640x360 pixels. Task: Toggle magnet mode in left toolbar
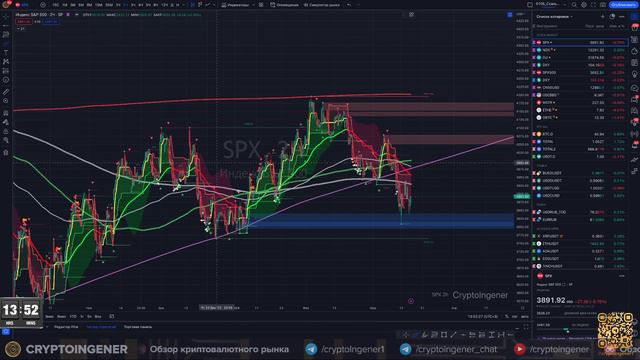6,113
